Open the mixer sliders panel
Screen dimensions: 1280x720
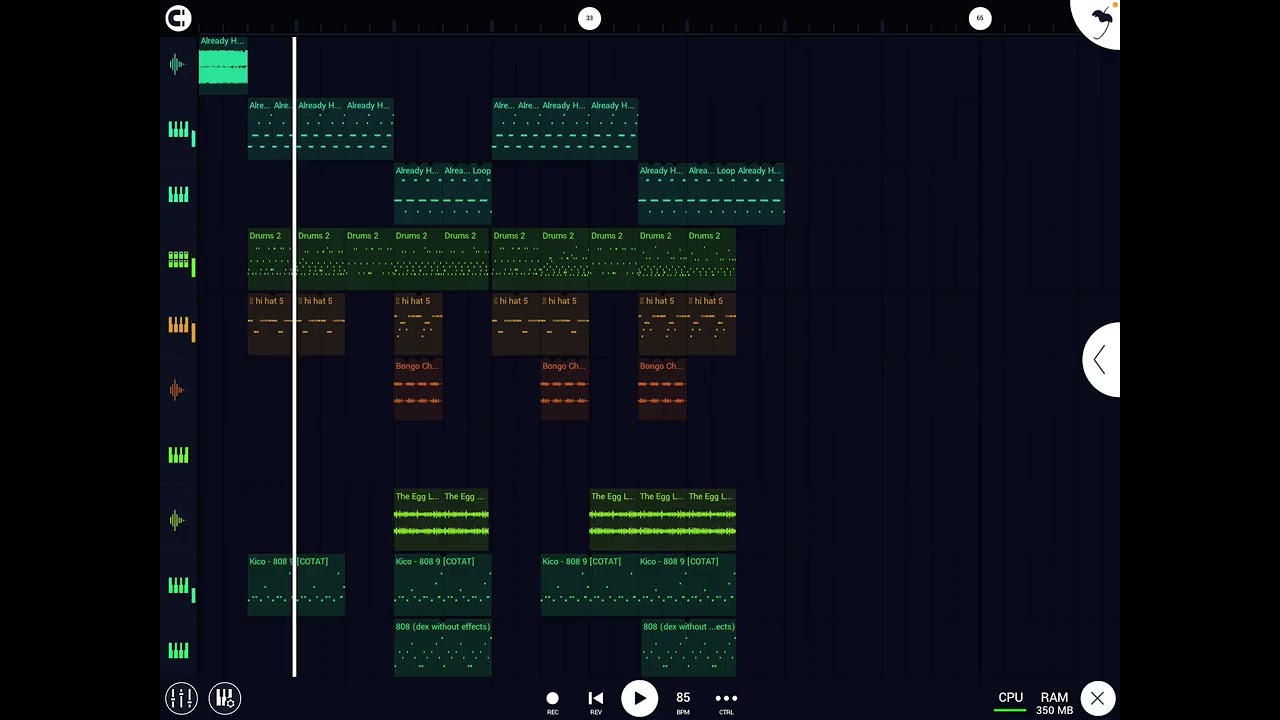click(181, 698)
